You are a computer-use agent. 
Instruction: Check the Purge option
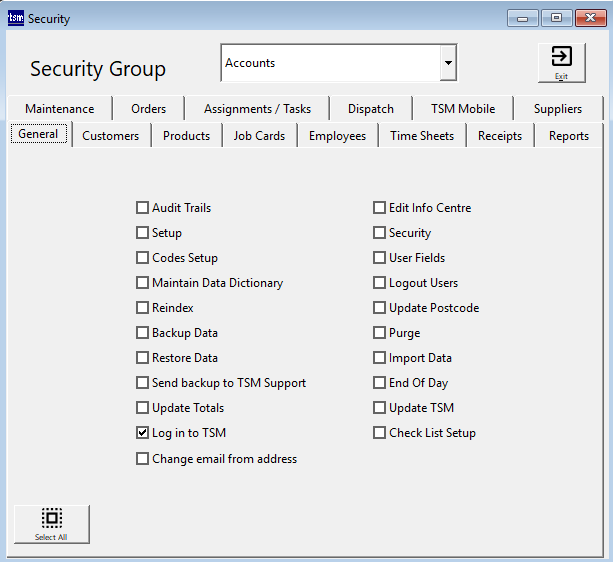(379, 333)
